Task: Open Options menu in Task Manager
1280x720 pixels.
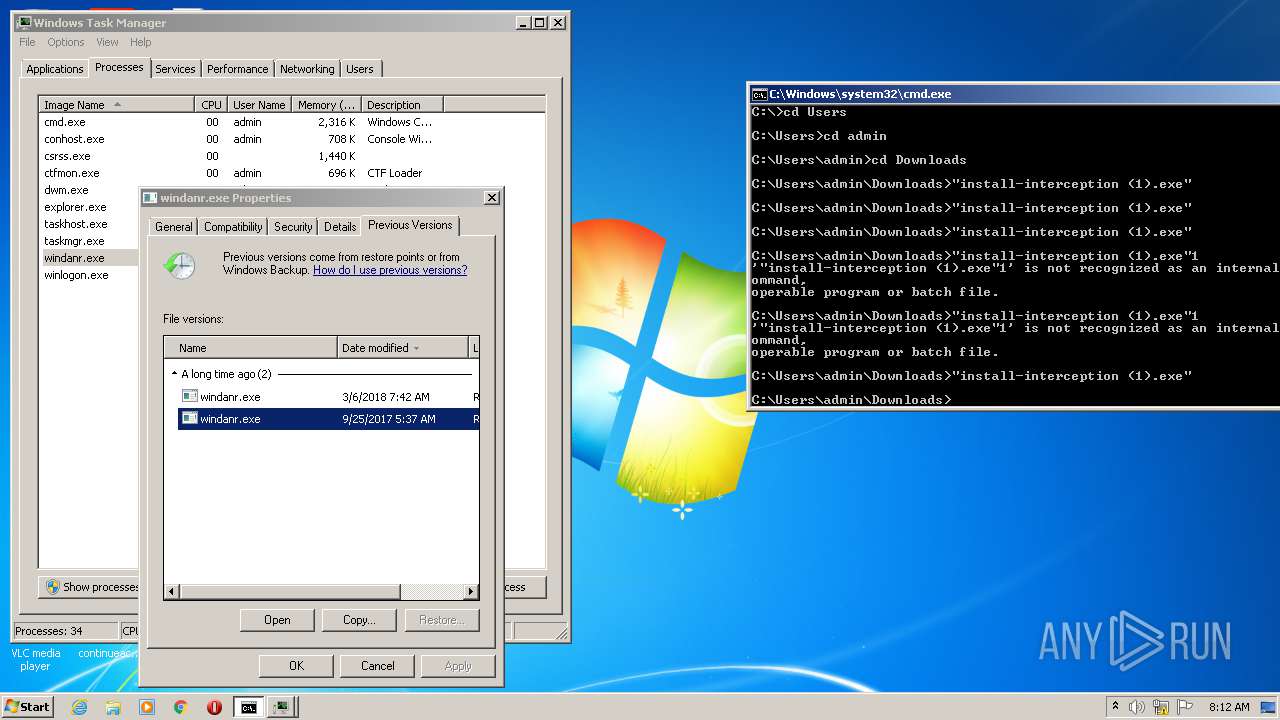Action: [x=66, y=42]
